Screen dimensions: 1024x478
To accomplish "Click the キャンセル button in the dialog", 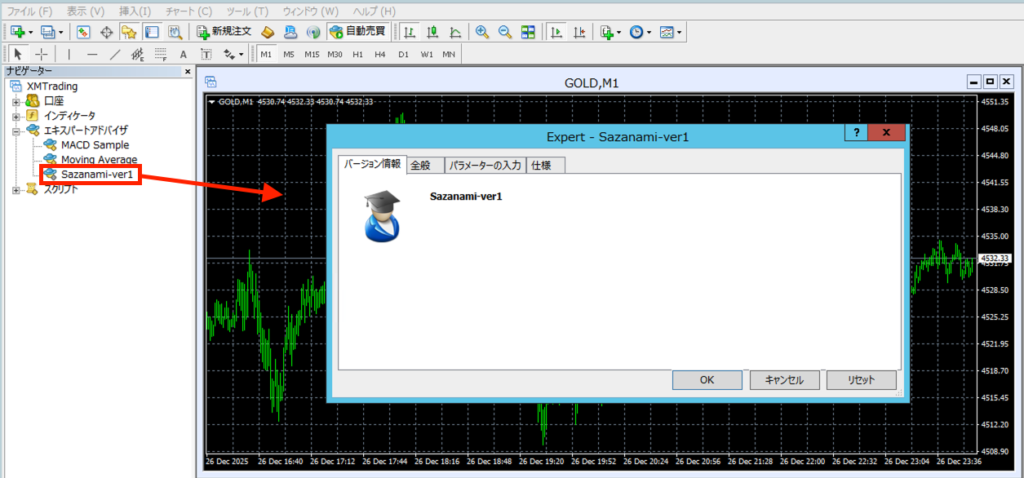I will 783,380.
